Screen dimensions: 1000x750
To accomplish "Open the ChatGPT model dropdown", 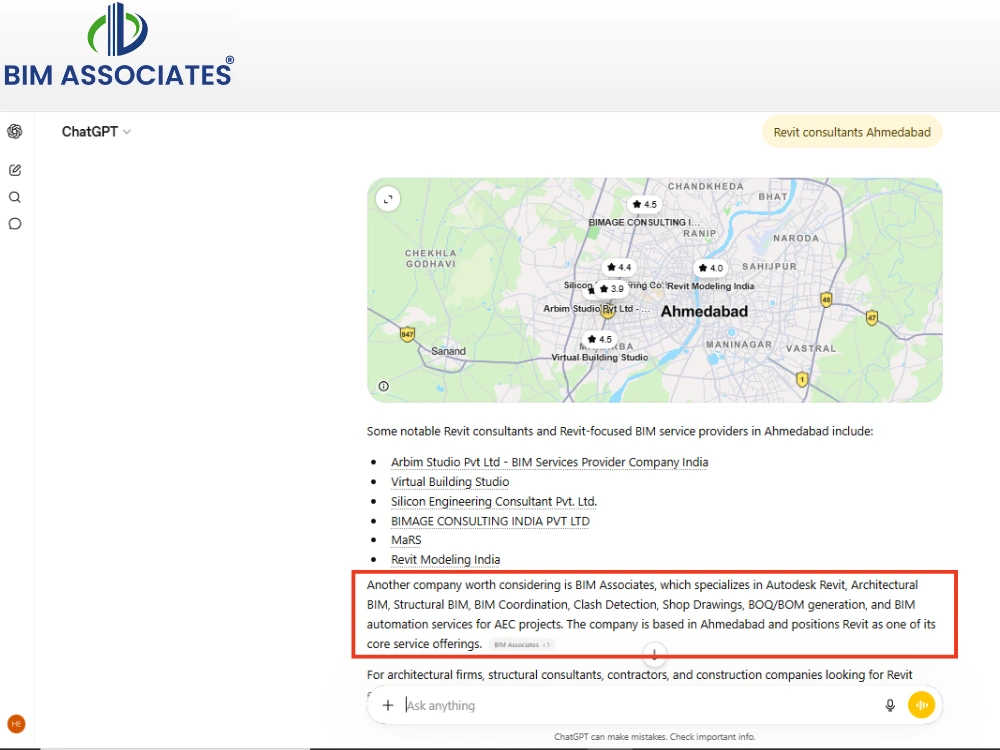I will tap(96, 131).
